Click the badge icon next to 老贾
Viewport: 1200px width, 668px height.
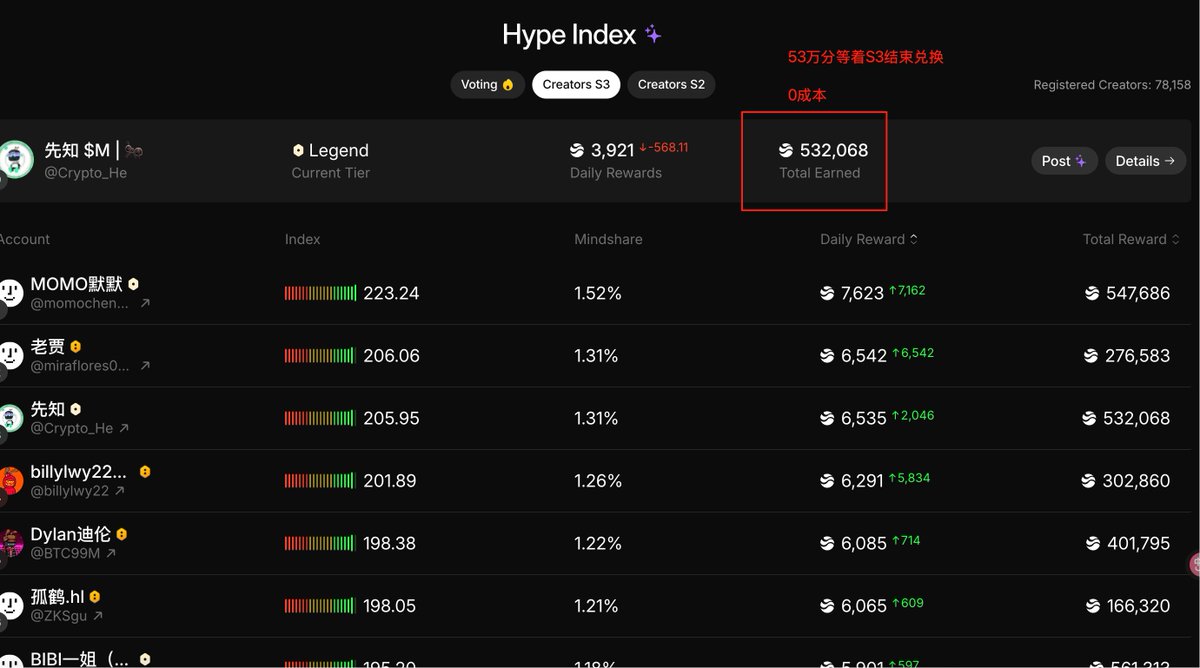[75, 347]
